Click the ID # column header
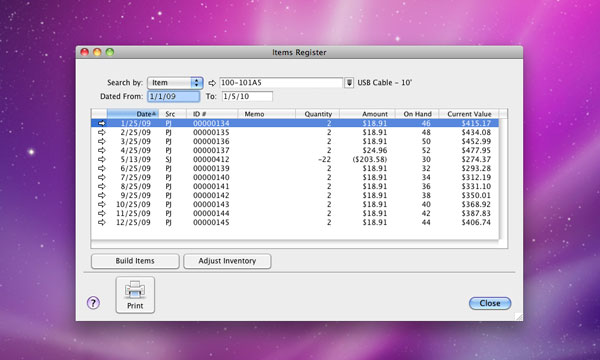The width and height of the screenshot is (600, 360). pyautogui.click(x=212, y=114)
